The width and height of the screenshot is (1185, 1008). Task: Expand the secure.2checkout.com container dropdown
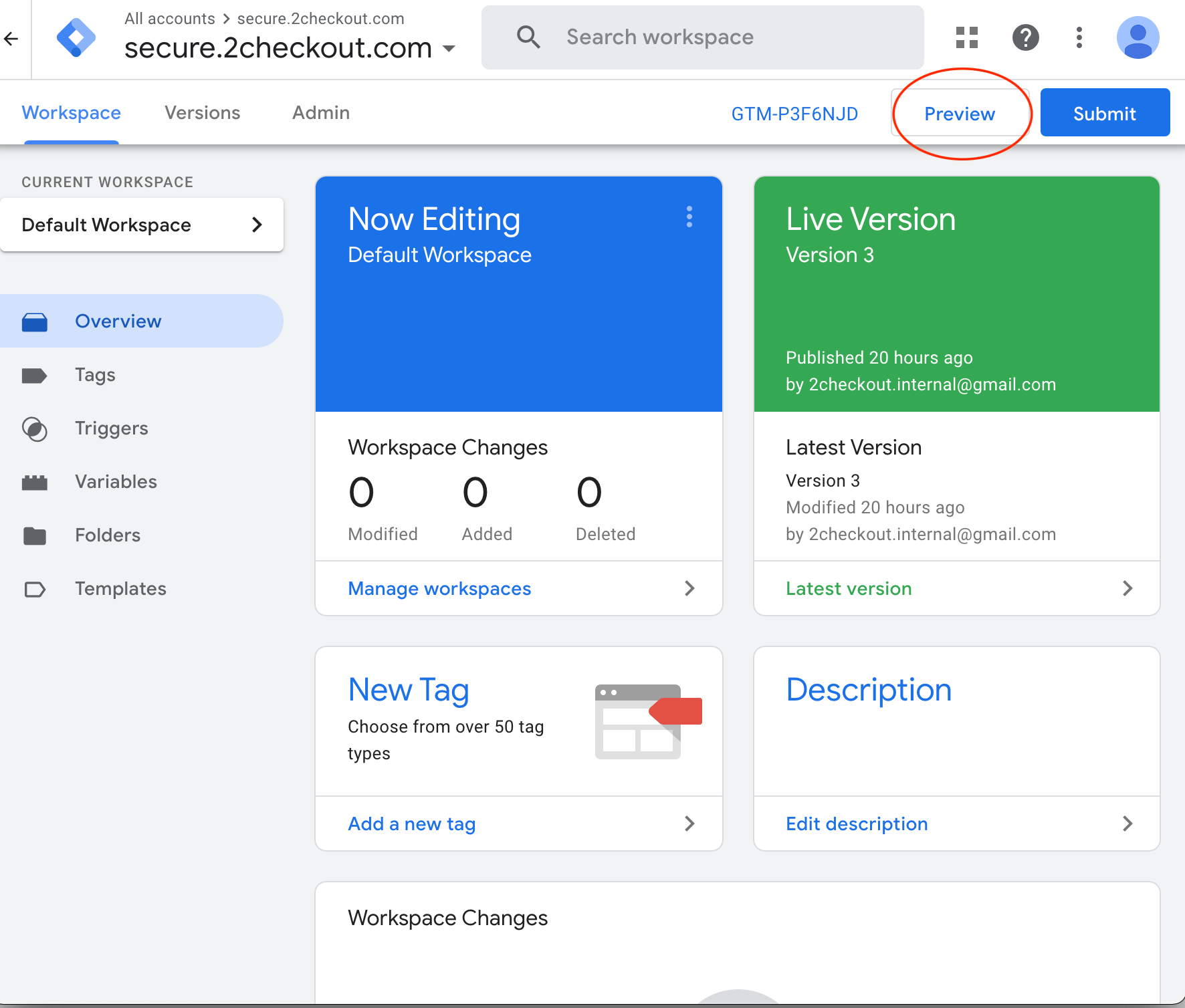coord(449,48)
